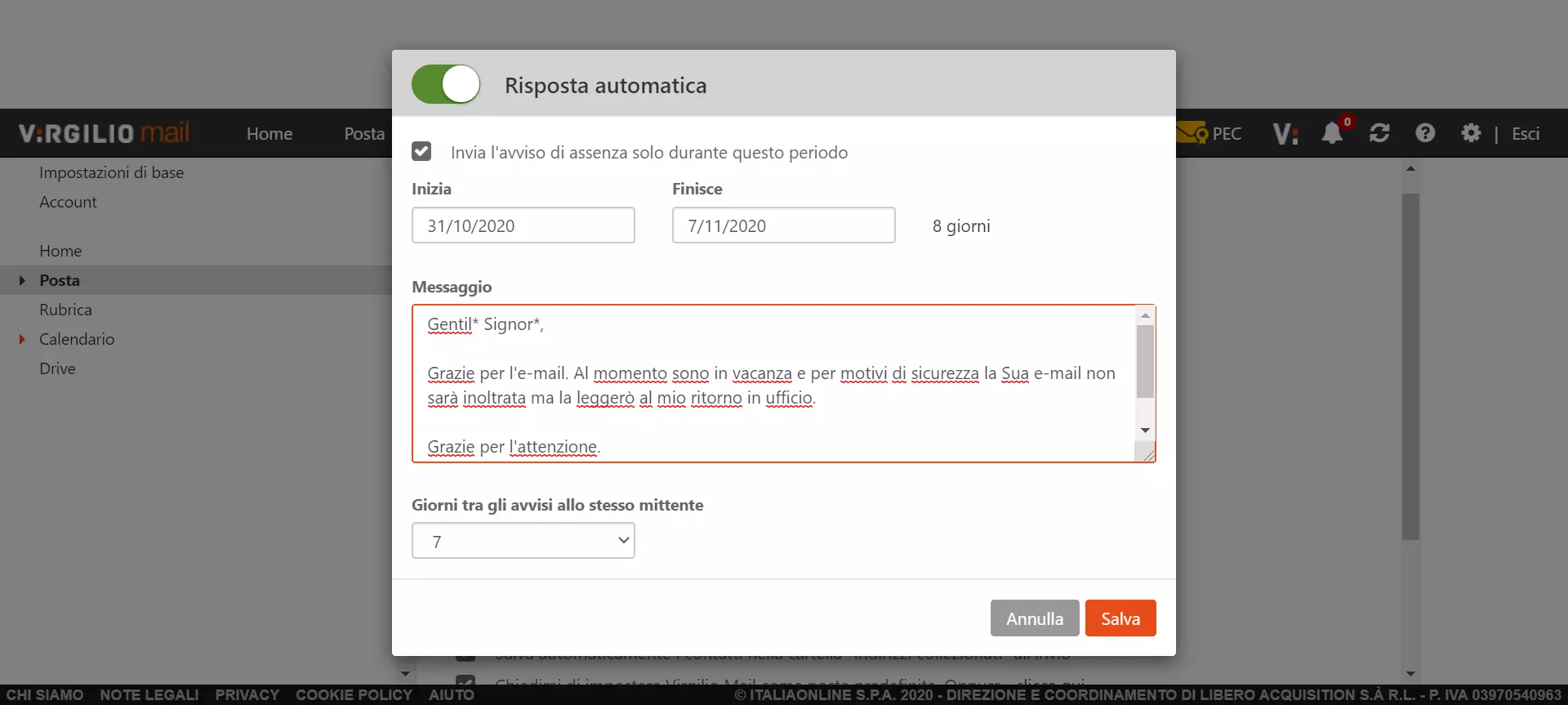Click the sidebar scroll down arrow
The width and height of the screenshot is (1568, 705).
point(405,674)
